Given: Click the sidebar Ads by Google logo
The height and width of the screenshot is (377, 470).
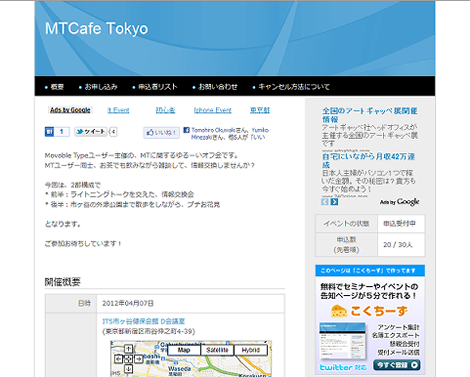Looking at the screenshot, I should point(399,202).
